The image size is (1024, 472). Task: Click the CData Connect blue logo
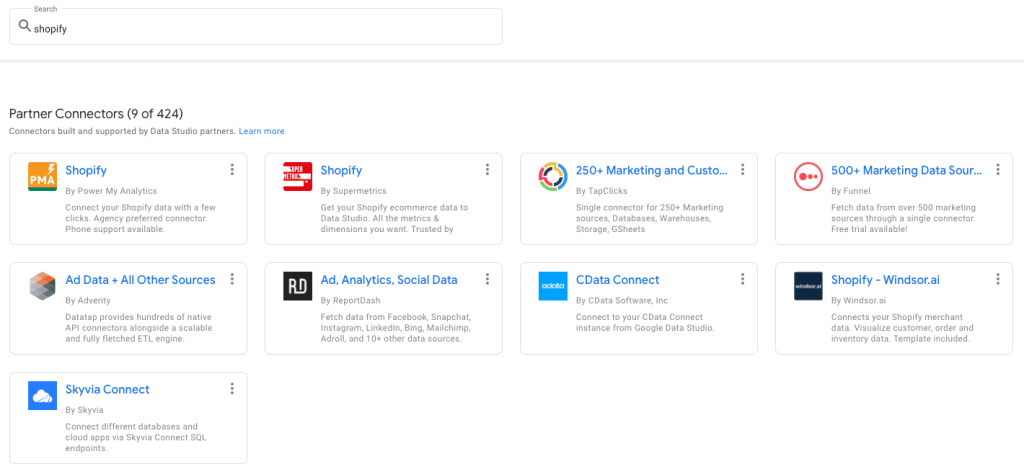click(553, 286)
